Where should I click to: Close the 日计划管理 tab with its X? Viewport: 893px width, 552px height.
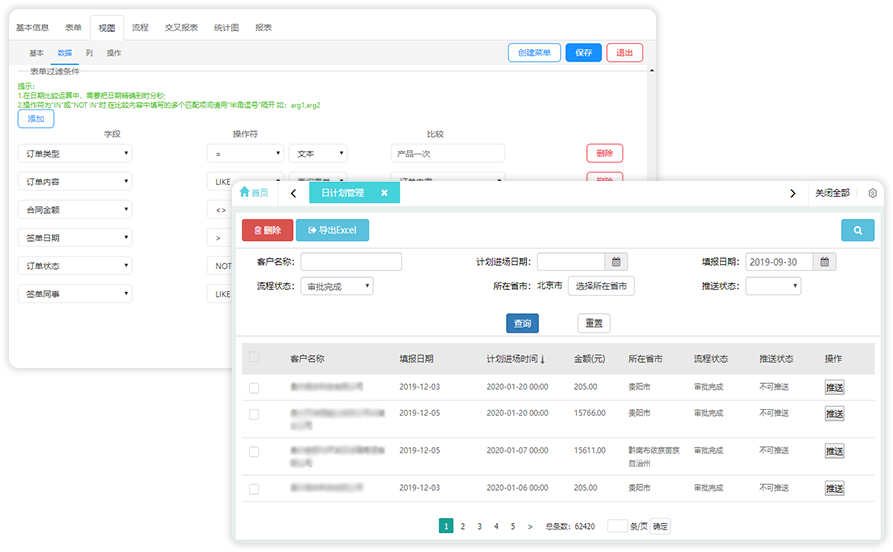pyautogui.click(x=384, y=193)
